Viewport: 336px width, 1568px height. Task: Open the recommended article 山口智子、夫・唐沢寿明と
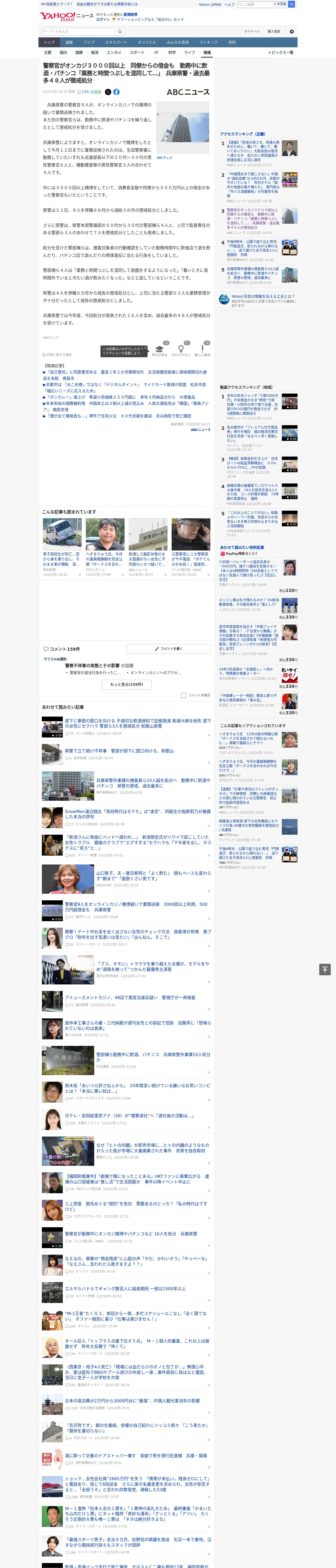click(153, 876)
